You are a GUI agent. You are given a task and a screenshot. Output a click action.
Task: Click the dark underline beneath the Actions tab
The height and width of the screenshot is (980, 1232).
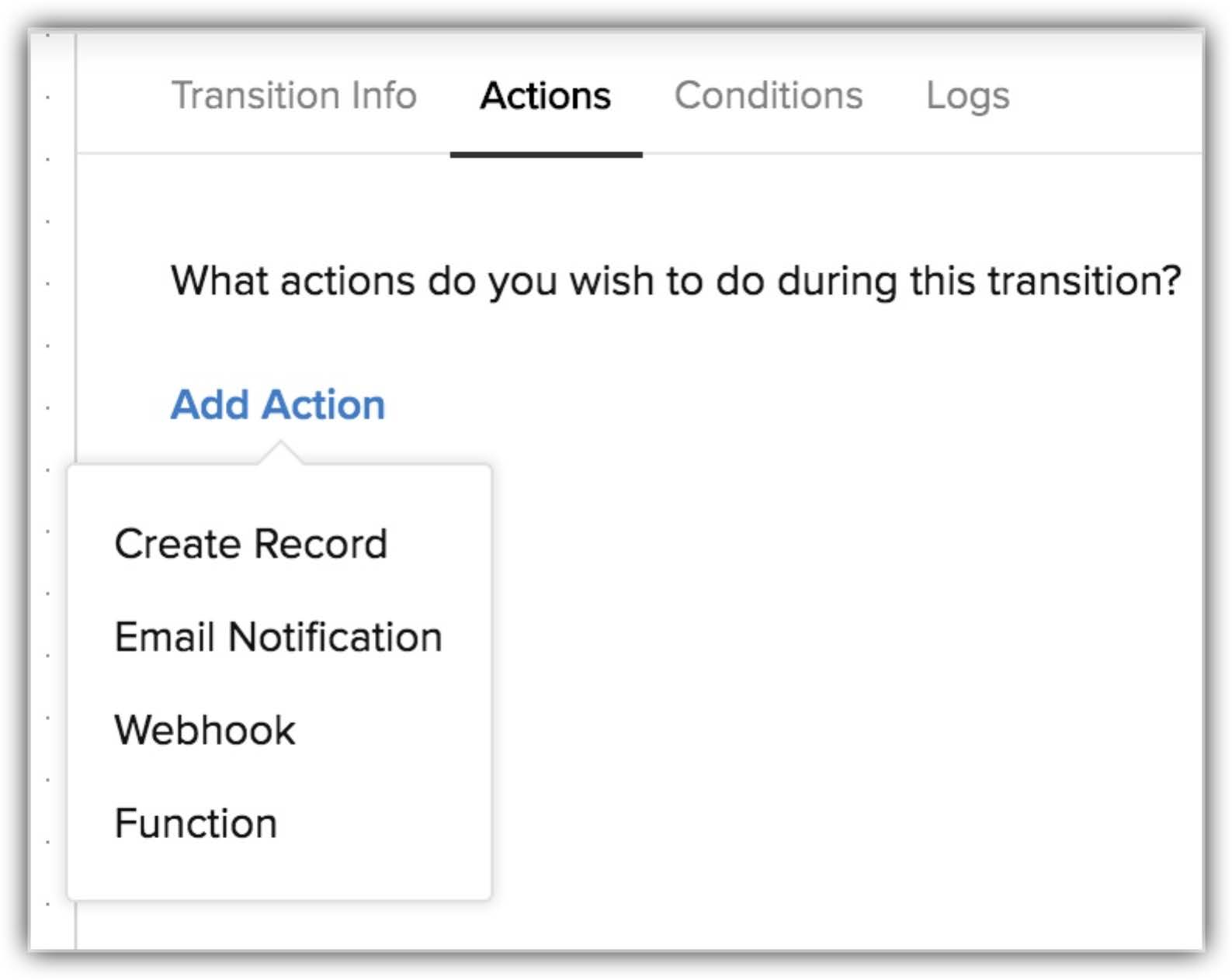click(x=546, y=155)
